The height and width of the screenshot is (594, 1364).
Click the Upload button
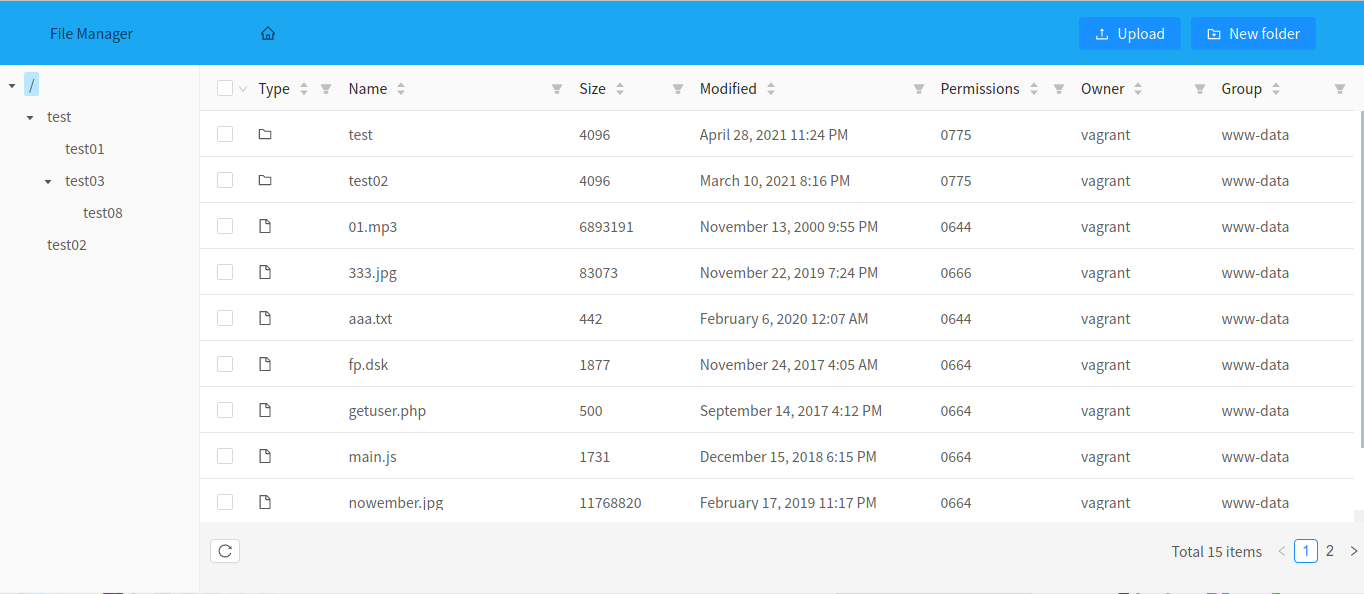click(x=1129, y=34)
